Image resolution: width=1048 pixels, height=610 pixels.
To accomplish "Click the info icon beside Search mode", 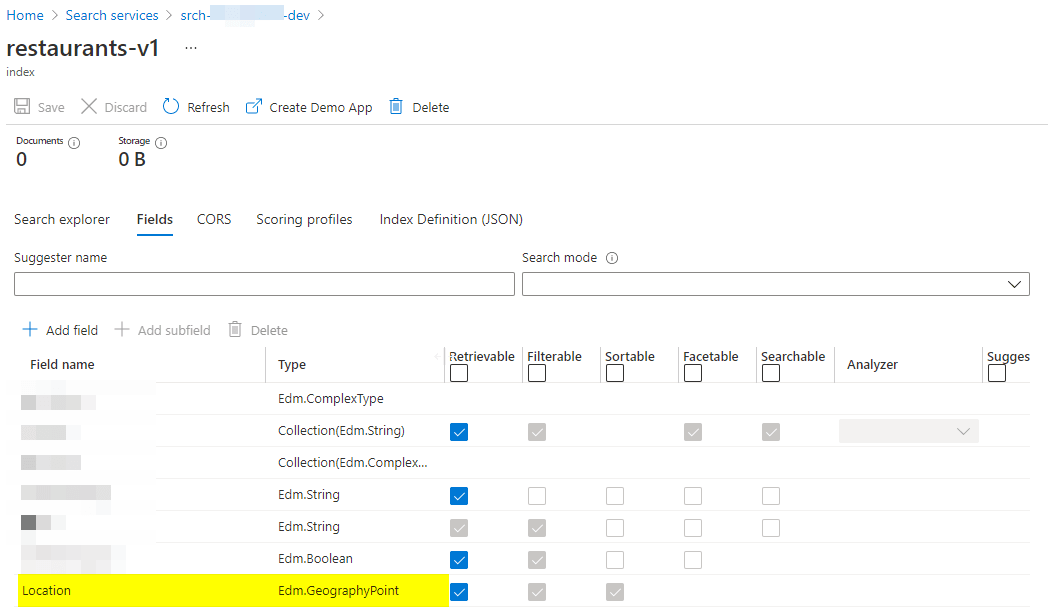I will [612, 258].
